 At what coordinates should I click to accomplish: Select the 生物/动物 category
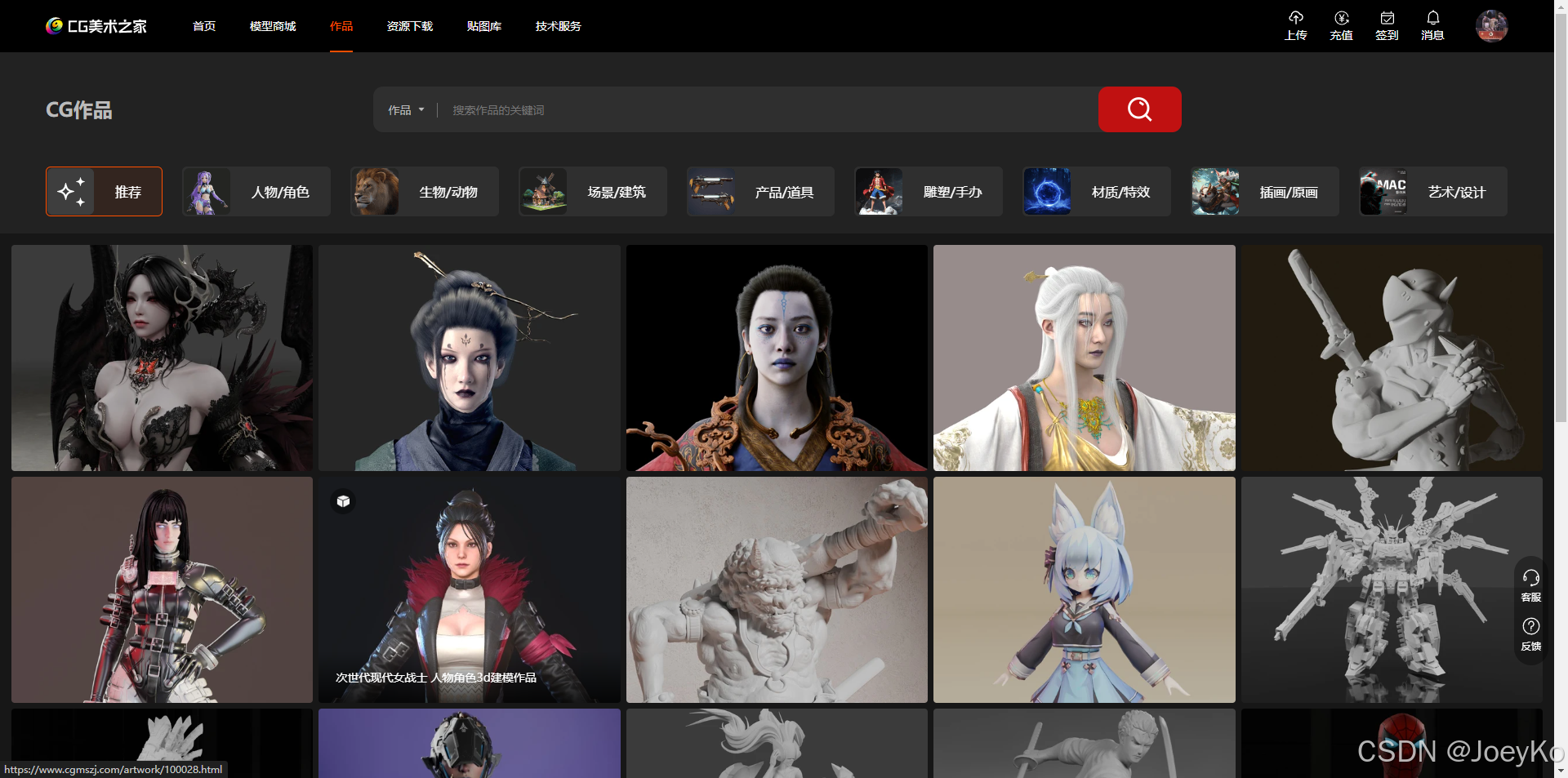[x=425, y=192]
